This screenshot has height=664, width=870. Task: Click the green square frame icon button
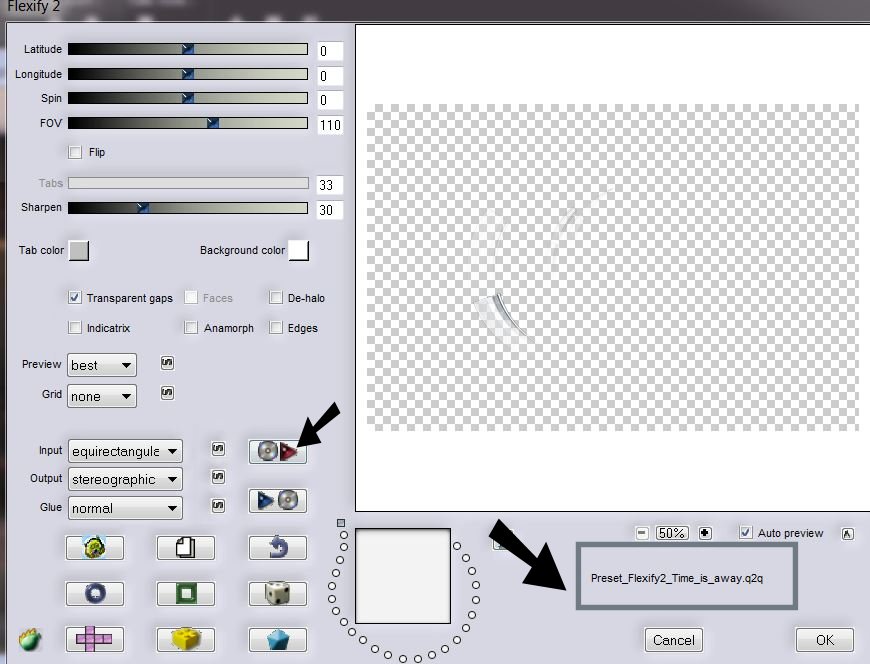tap(185, 594)
